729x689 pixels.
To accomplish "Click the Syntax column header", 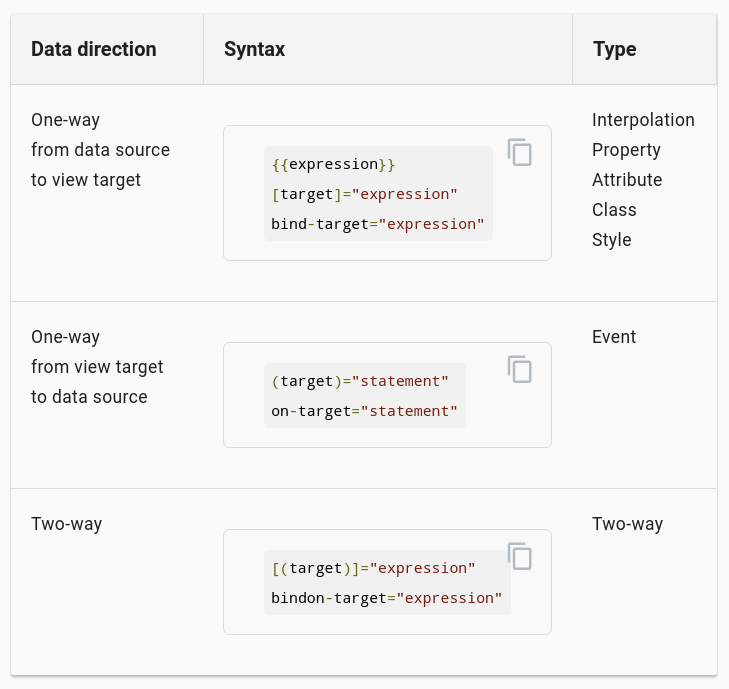I will coord(254,49).
